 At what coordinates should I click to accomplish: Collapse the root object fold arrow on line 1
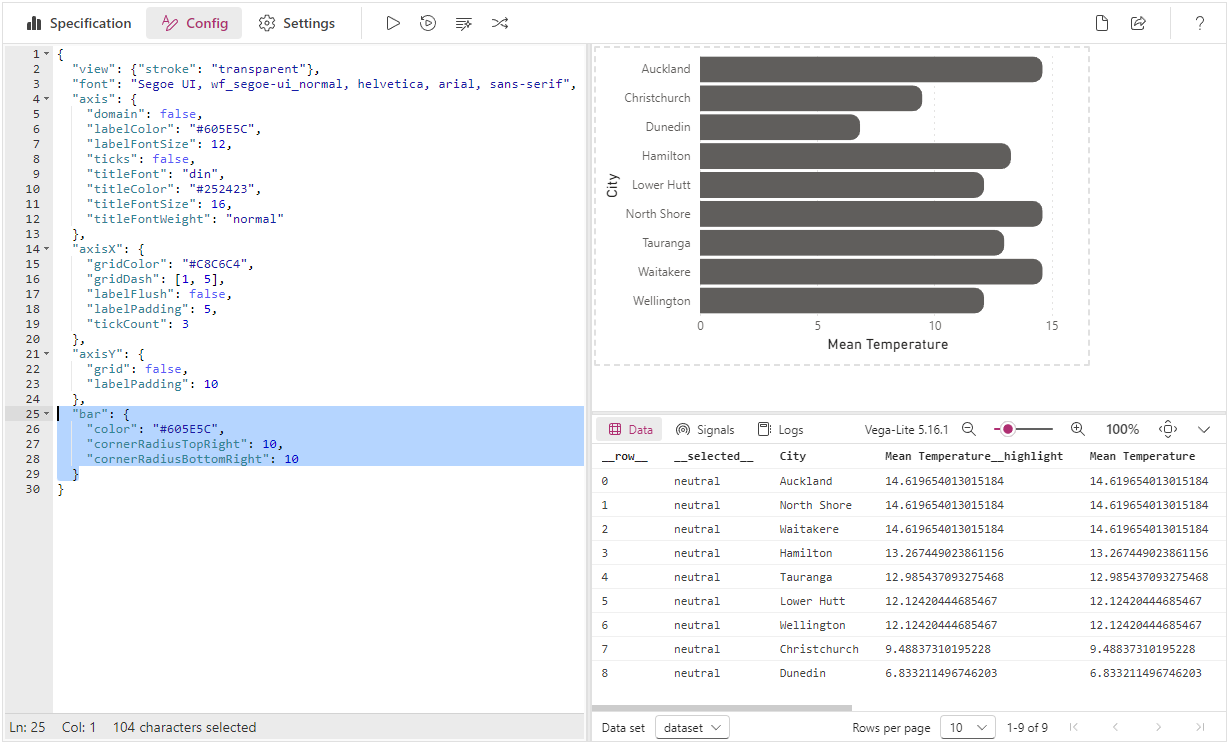click(47, 54)
